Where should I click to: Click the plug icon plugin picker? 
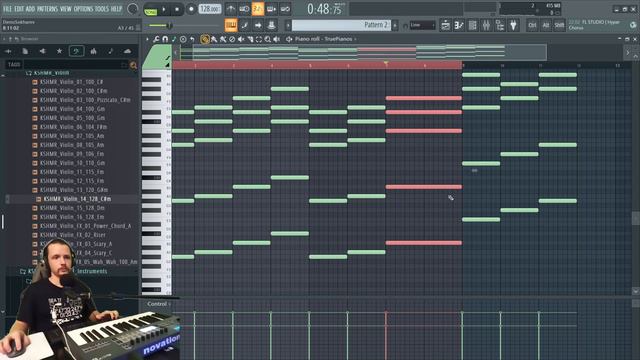click(513, 25)
